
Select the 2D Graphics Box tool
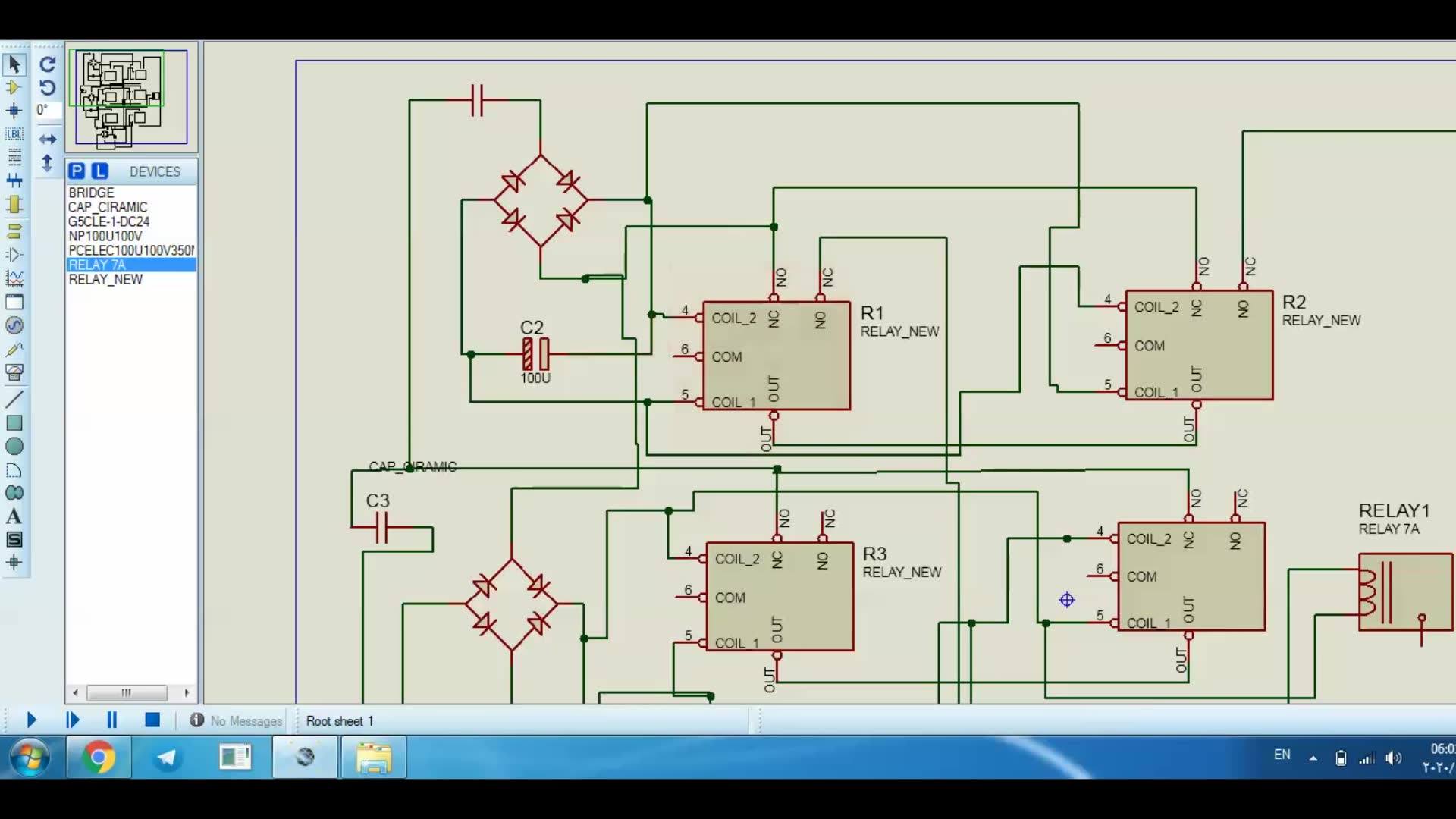point(14,422)
